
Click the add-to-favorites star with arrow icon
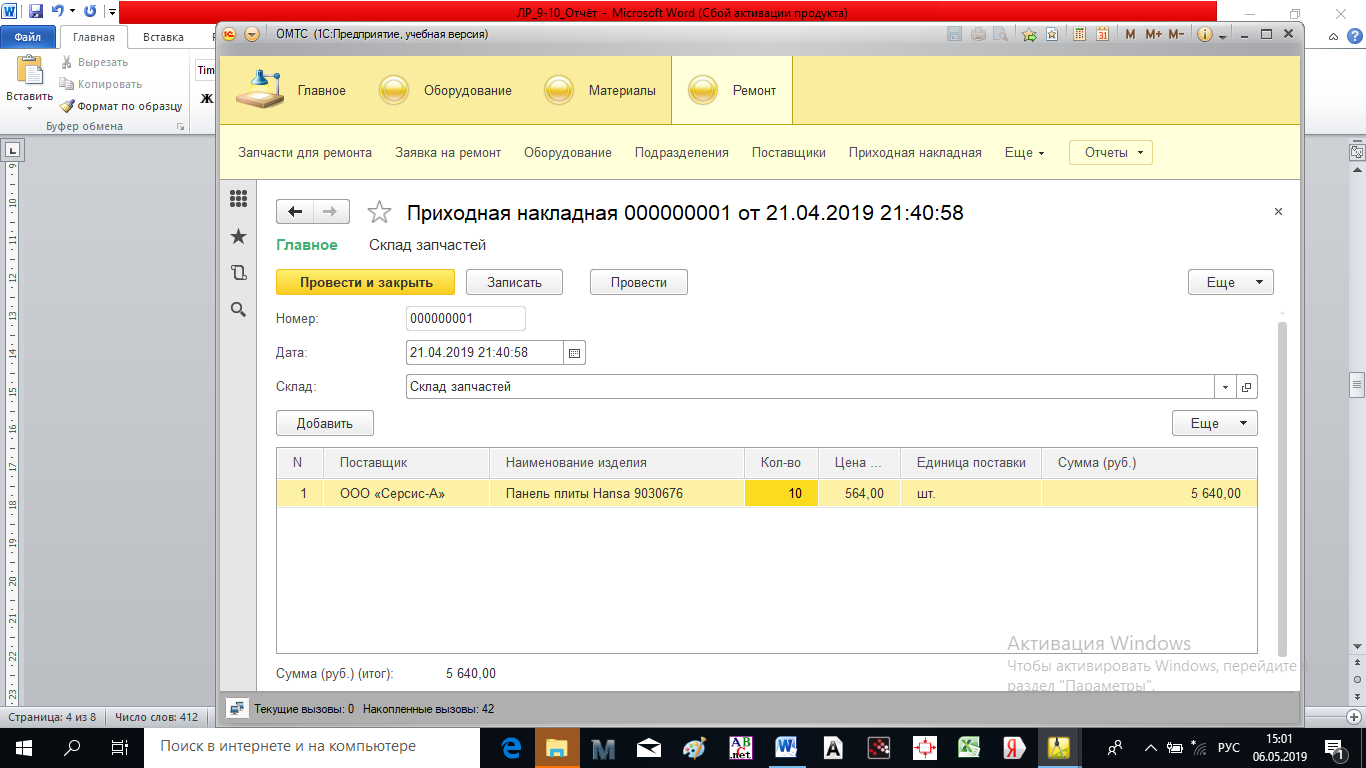1030,34
